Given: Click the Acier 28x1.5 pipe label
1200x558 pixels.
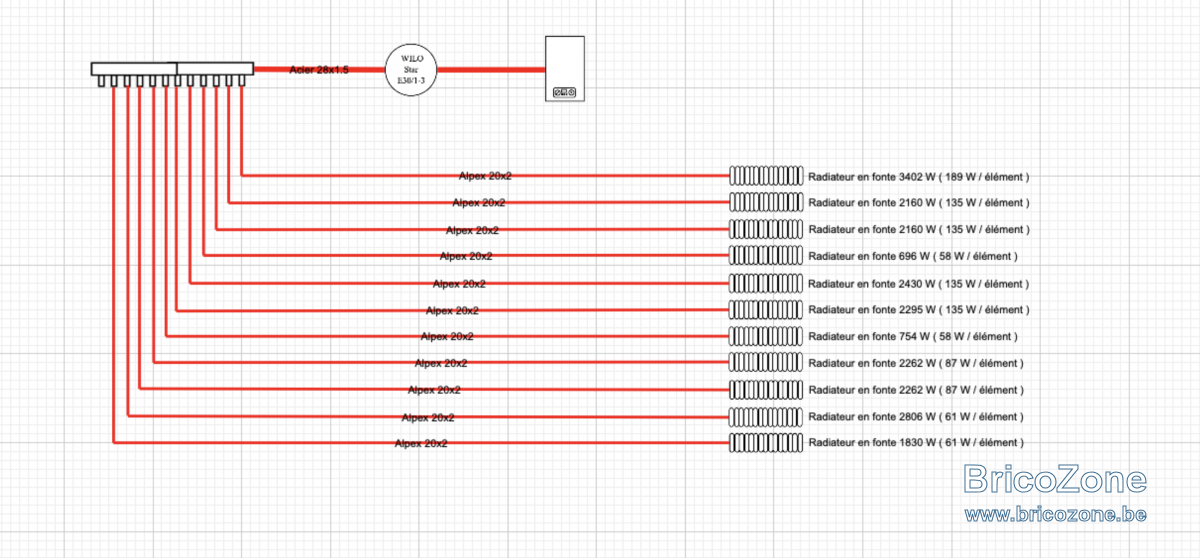Looking at the screenshot, I should click(x=319, y=70).
